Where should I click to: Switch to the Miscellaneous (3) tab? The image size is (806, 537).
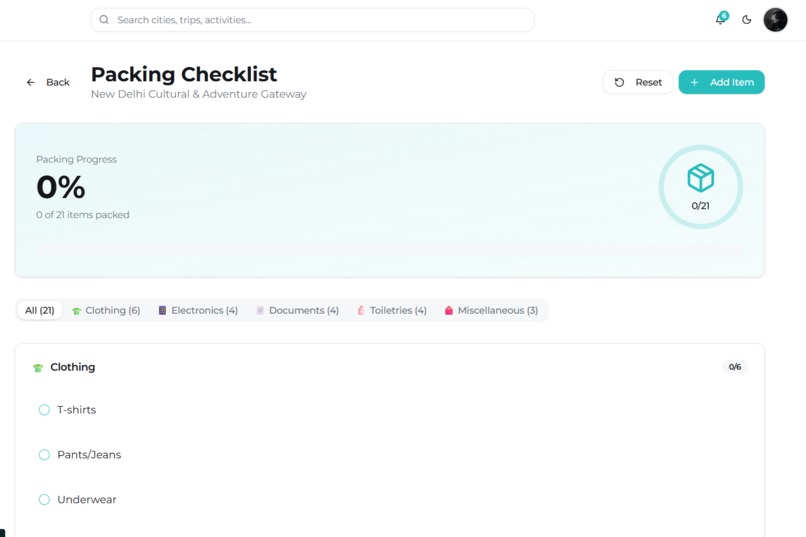(491, 310)
